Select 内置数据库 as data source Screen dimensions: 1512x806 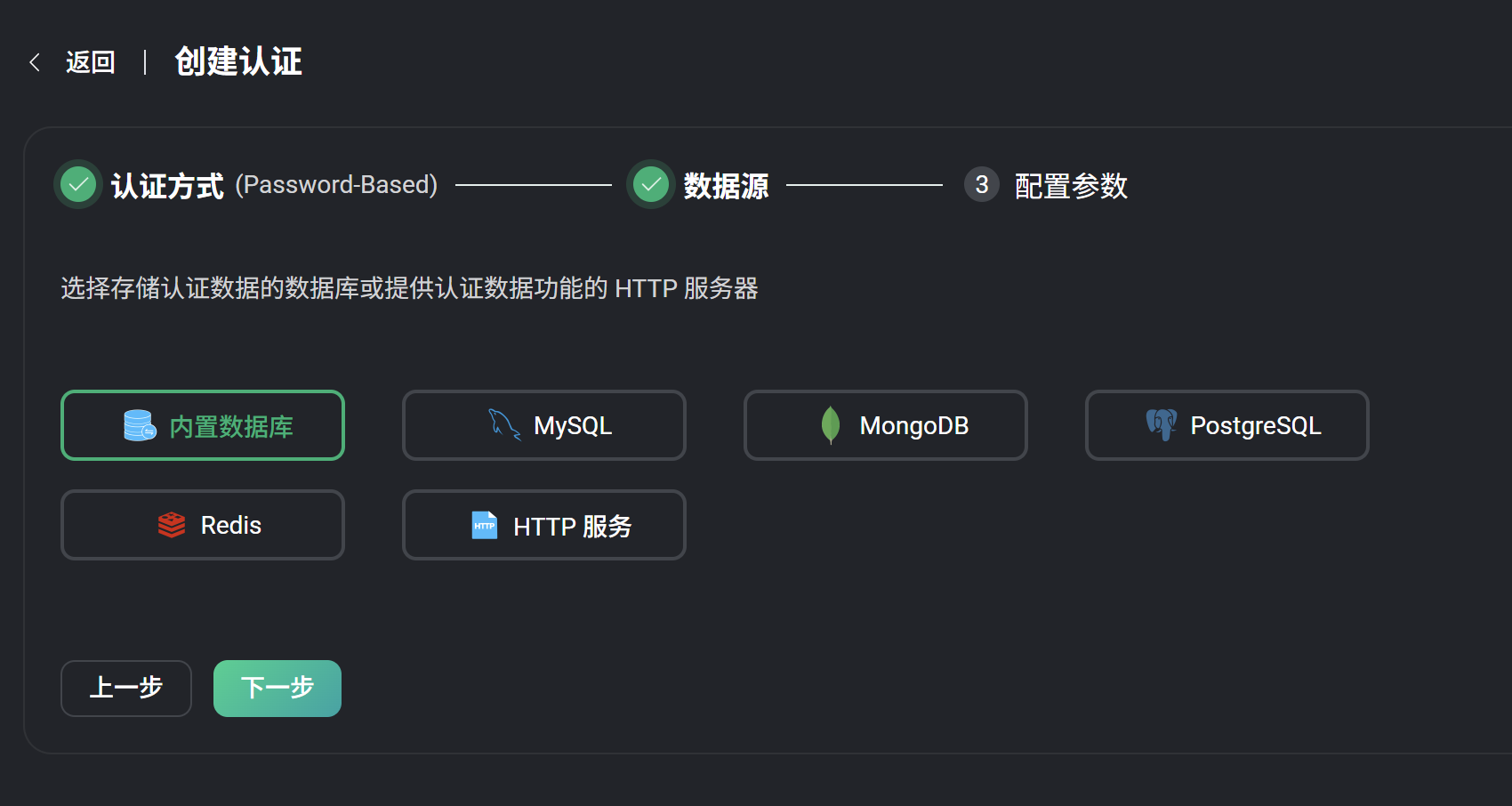tap(203, 425)
